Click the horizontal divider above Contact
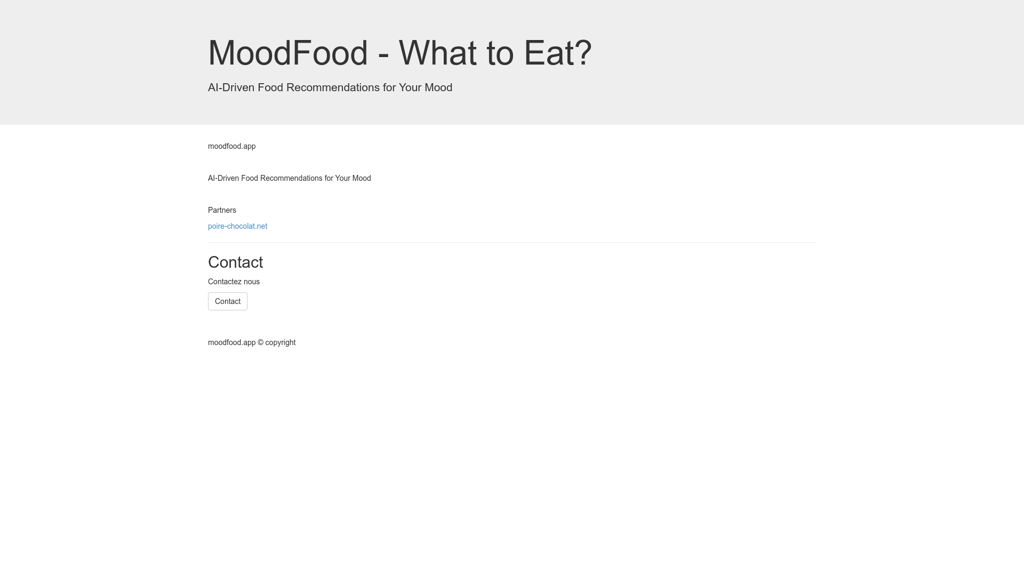Image resolution: width=1024 pixels, height=576 pixels. tap(511, 242)
